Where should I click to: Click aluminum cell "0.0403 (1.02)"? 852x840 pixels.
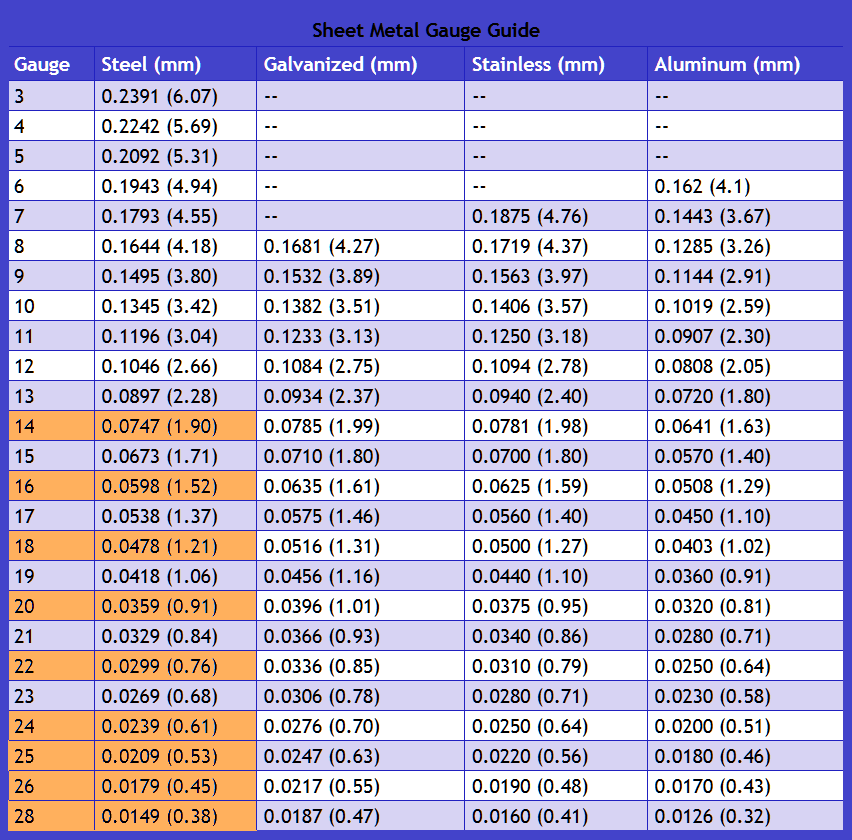point(745,546)
